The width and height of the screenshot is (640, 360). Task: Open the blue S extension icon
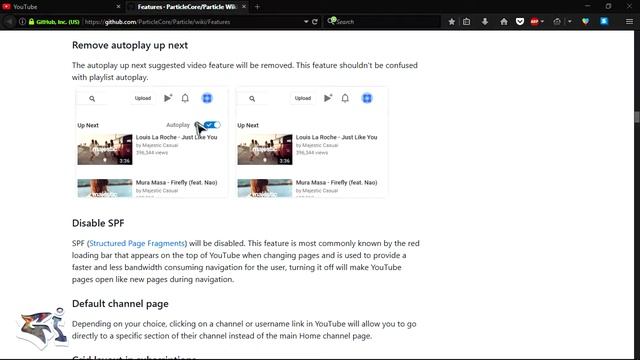coord(604,21)
